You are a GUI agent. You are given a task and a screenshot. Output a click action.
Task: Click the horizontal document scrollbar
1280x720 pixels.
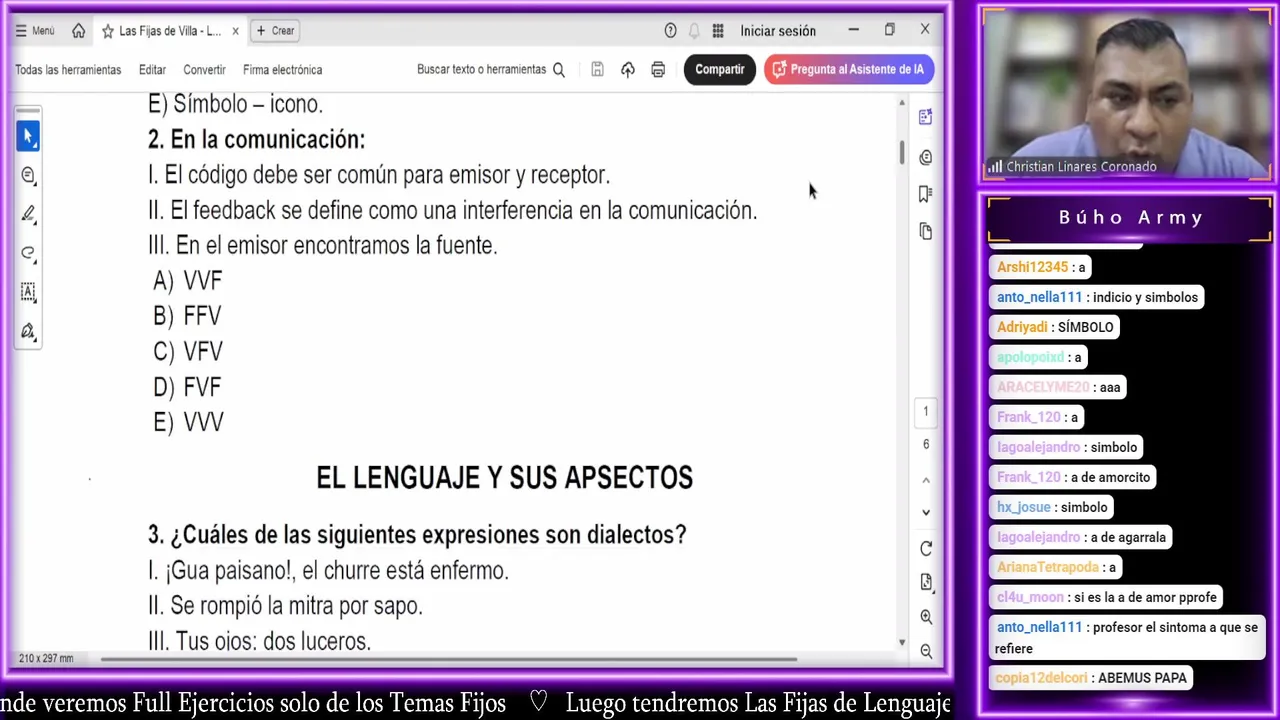click(448, 659)
